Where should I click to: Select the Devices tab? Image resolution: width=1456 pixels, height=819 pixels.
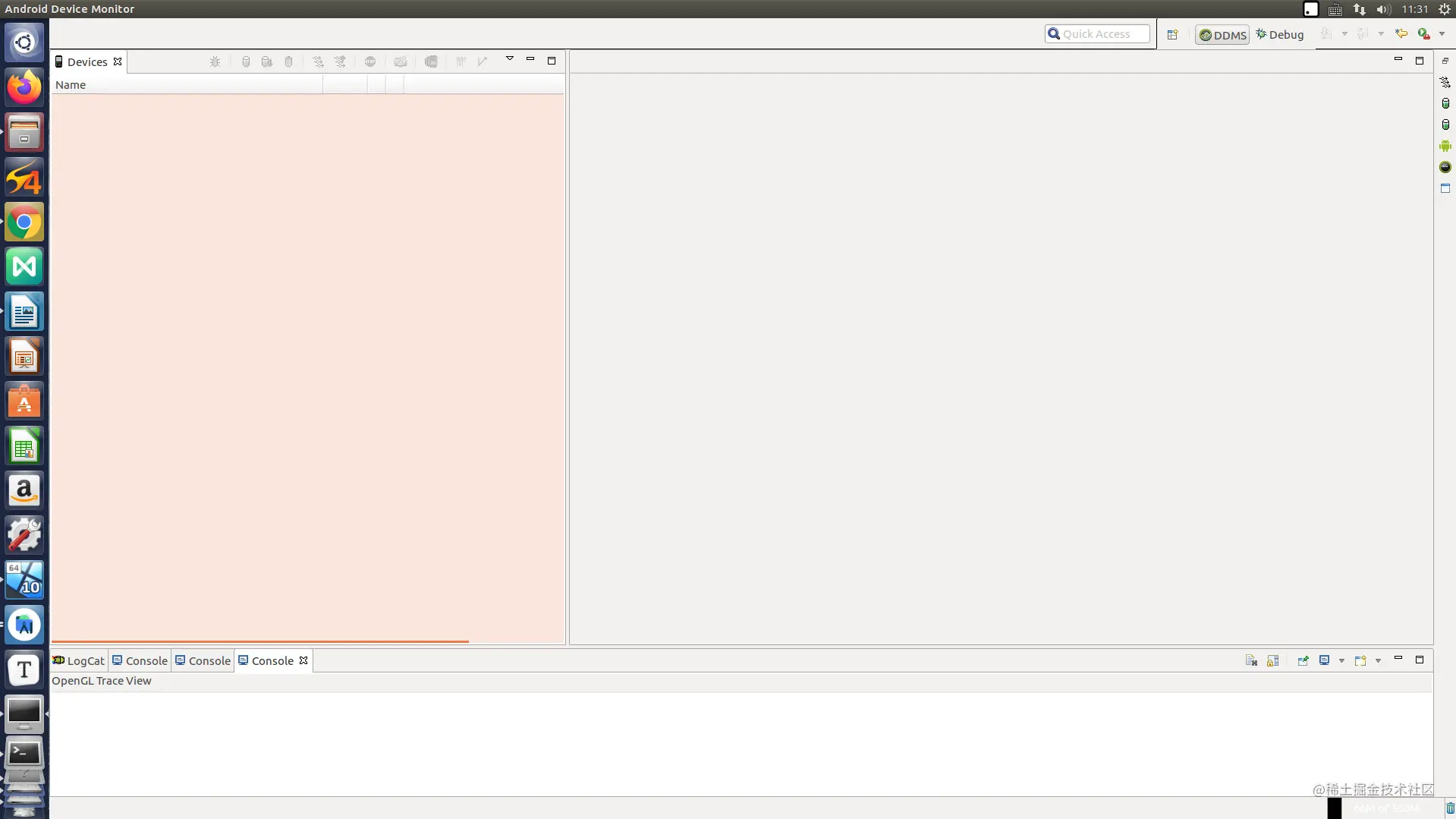[87, 62]
